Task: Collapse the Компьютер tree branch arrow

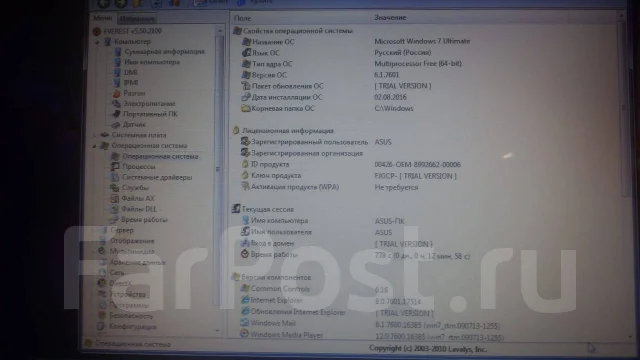Action: (97, 42)
